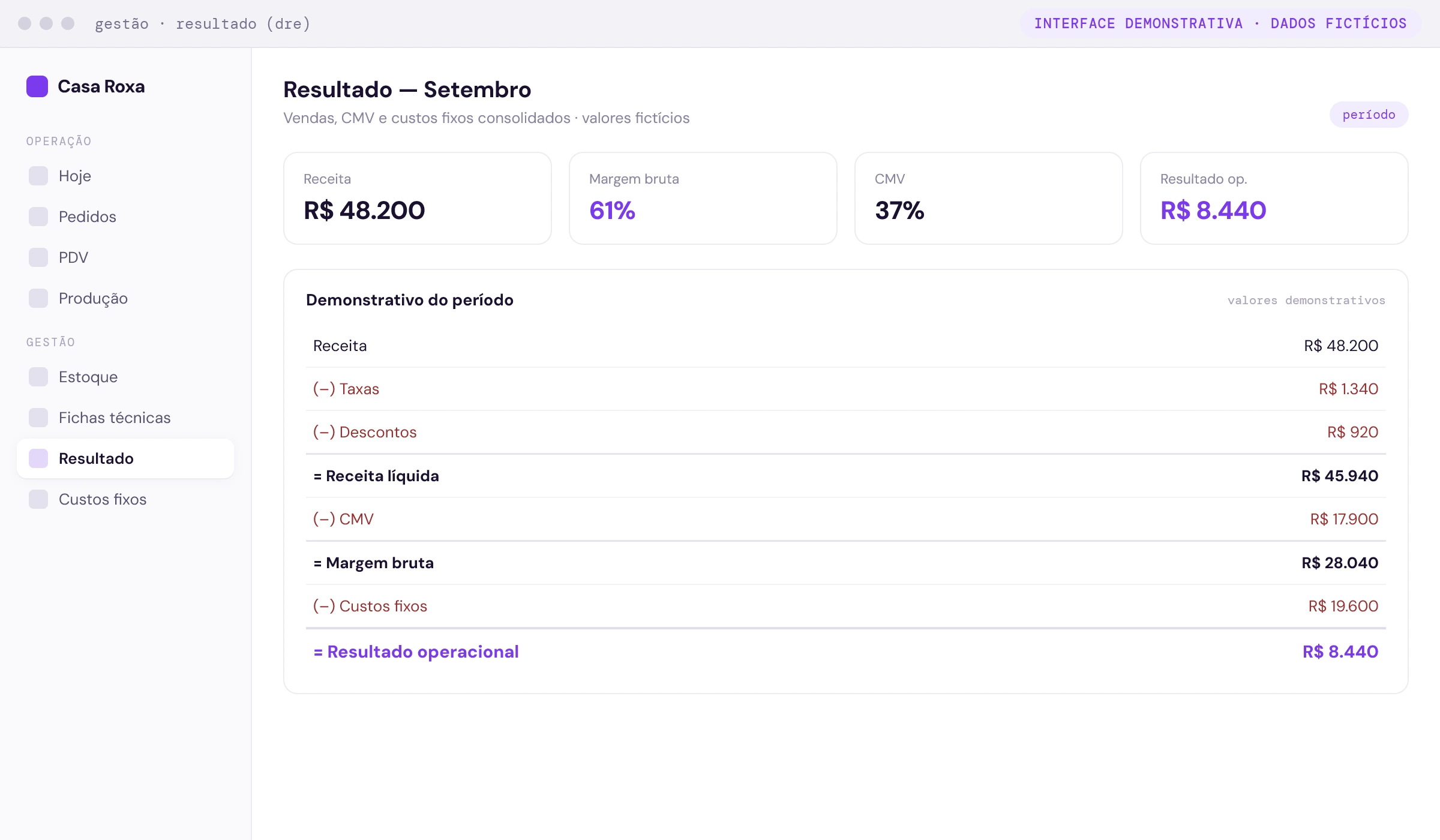Click the highlighted Resultado sidebar icon
The image size is (1440, 840).
coord(38,458)
